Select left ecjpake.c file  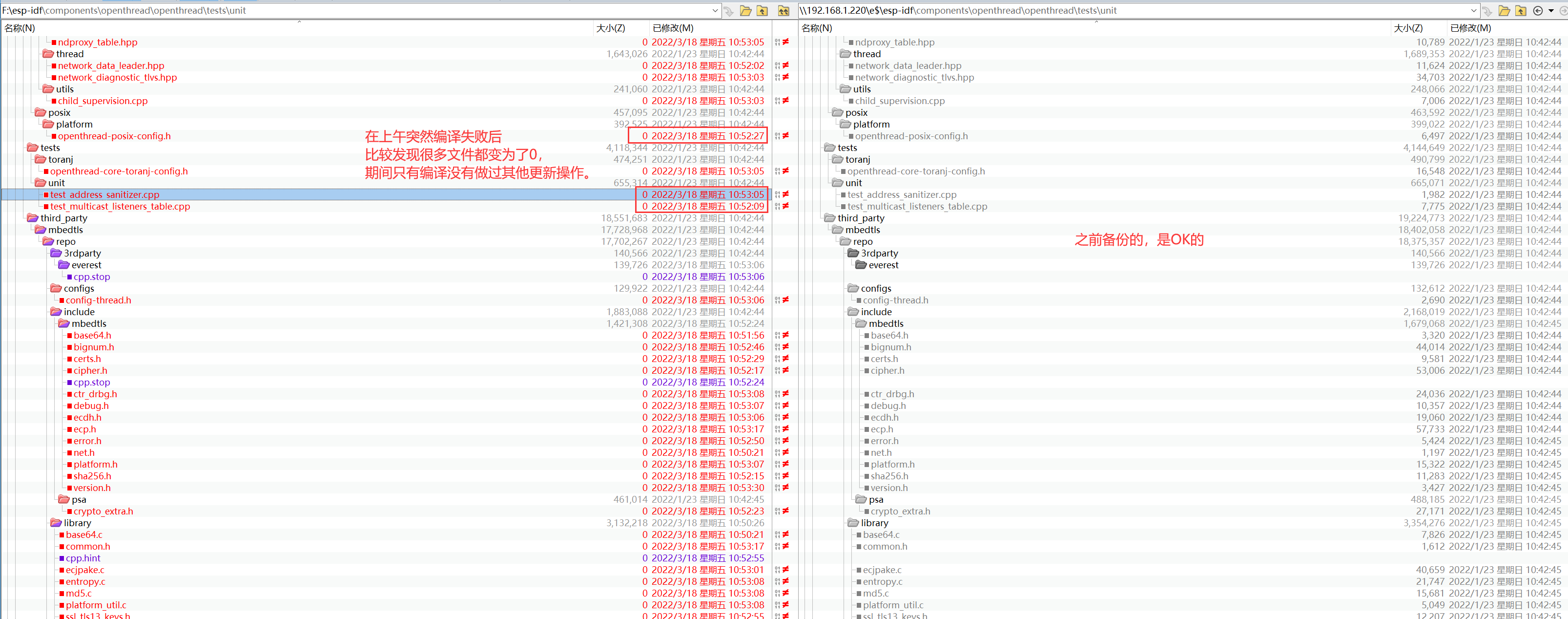[x=85, y=570]
